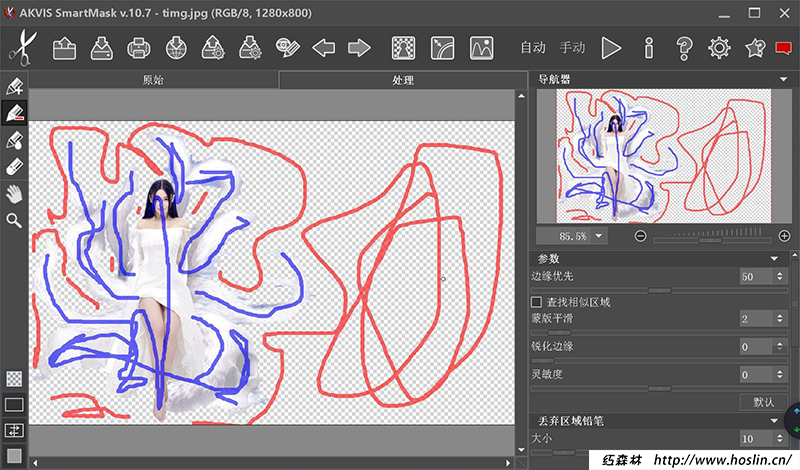Click the globe publish icon
This screenshot has width=800, height=470.
point(176,48)
